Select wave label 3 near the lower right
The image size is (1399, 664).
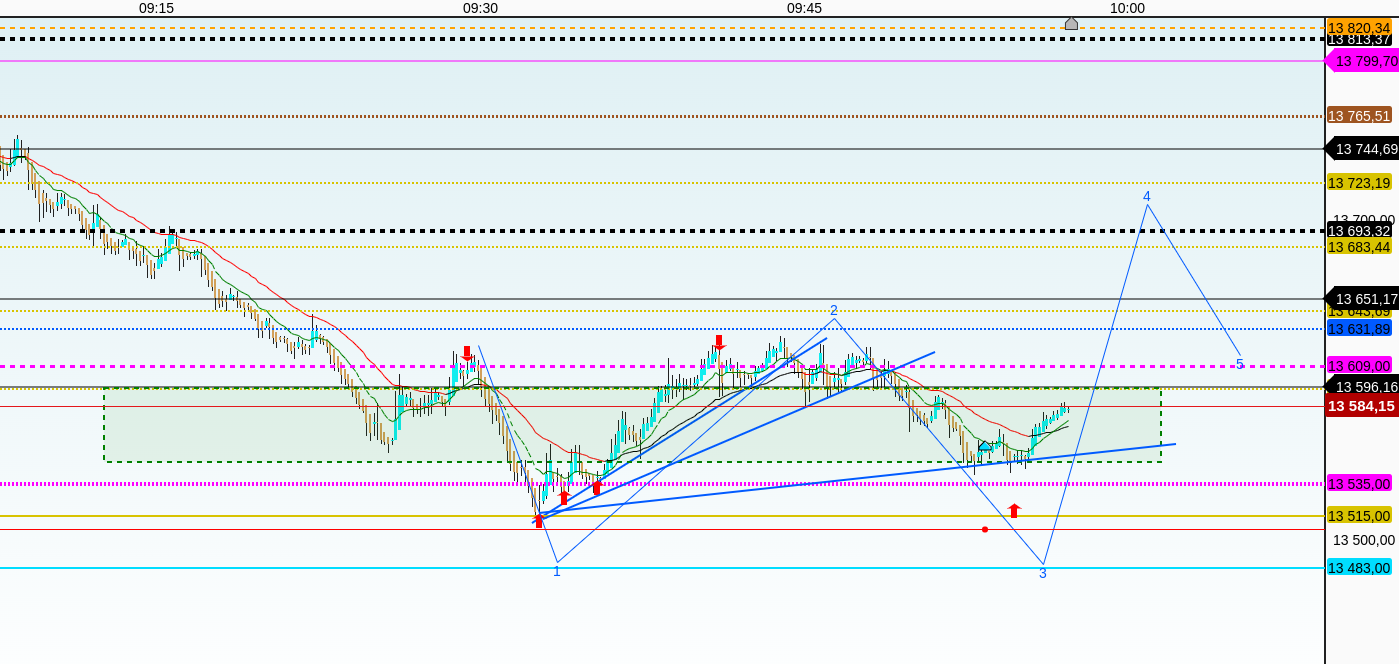point(1043,573)
